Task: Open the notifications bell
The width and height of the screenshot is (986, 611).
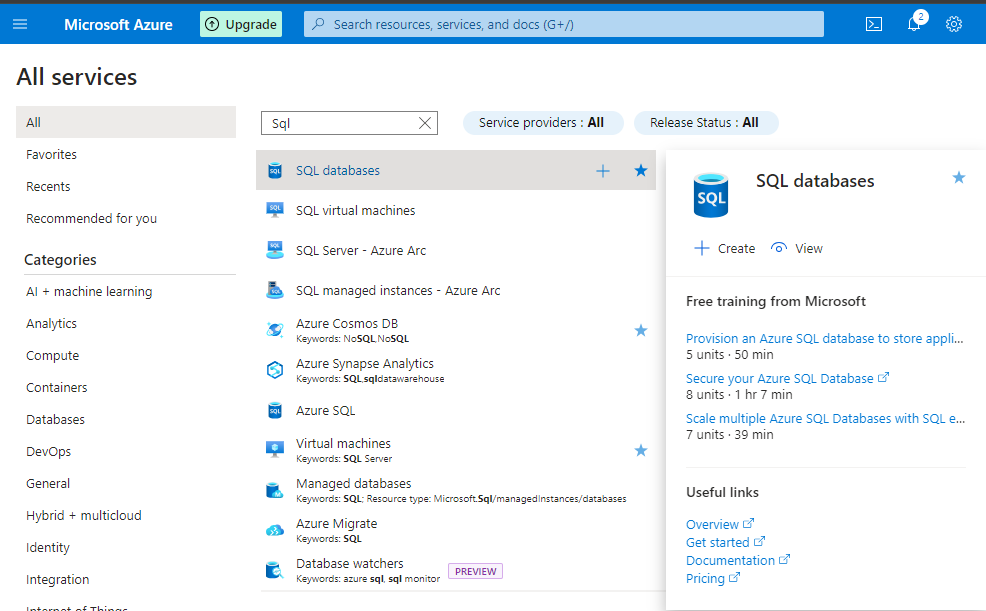Action: click(x=914, y=25)
